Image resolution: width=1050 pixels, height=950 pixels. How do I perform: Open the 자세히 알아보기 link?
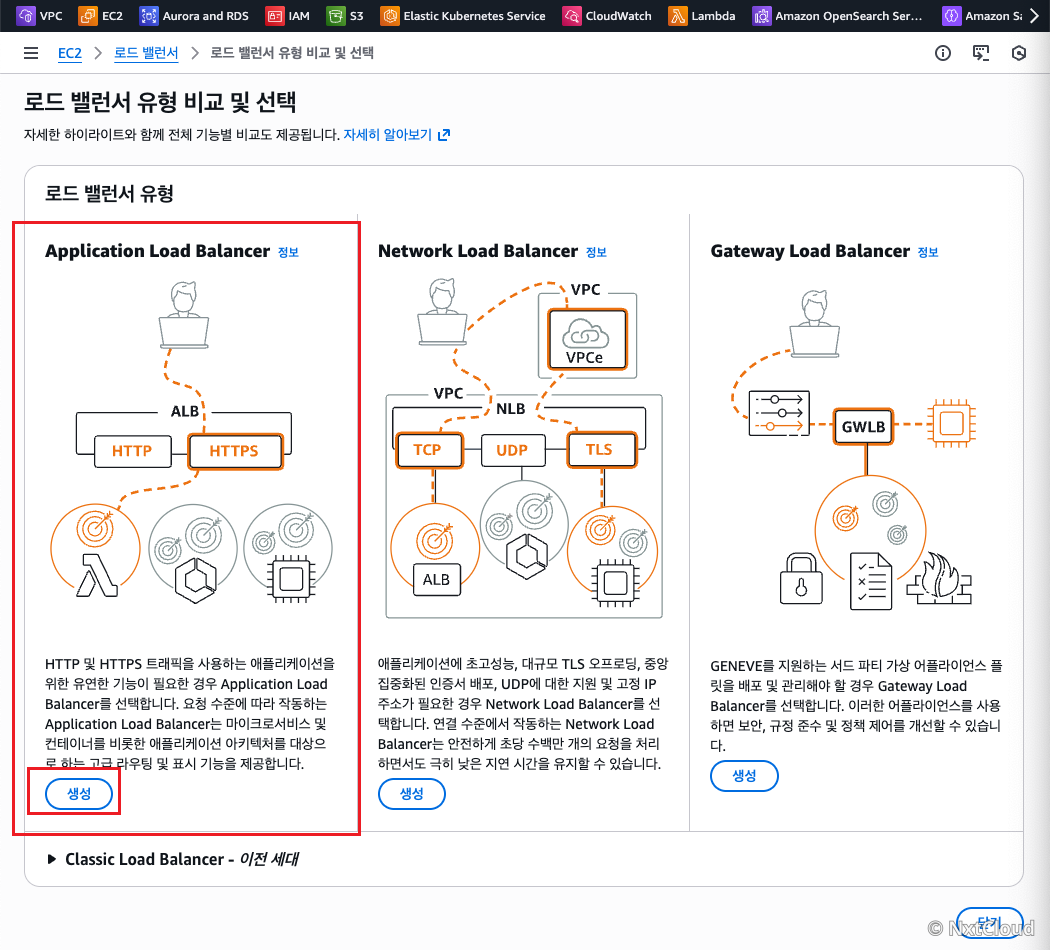click(388, 135)
